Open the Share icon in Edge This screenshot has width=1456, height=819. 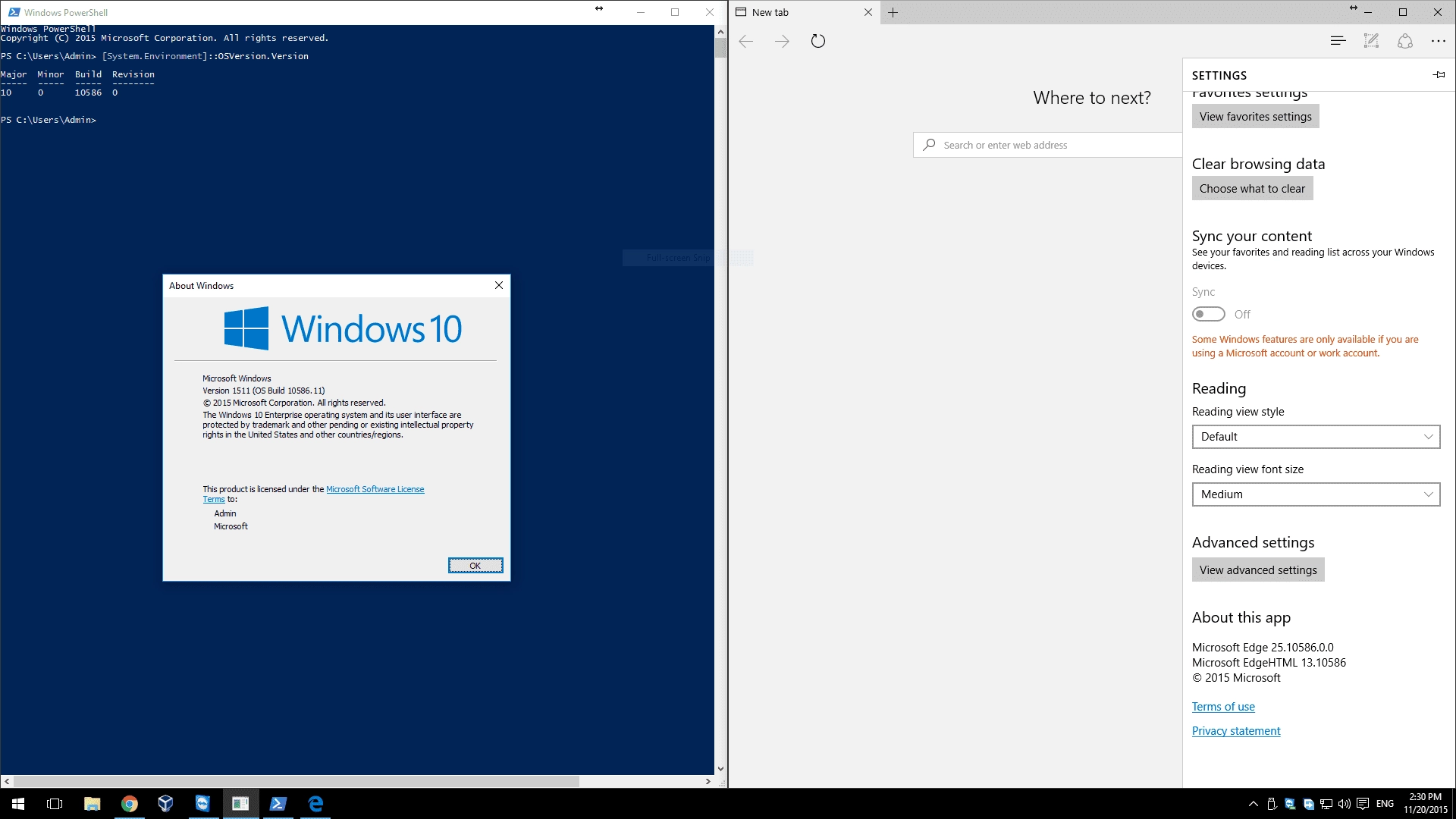point(1405,41)
